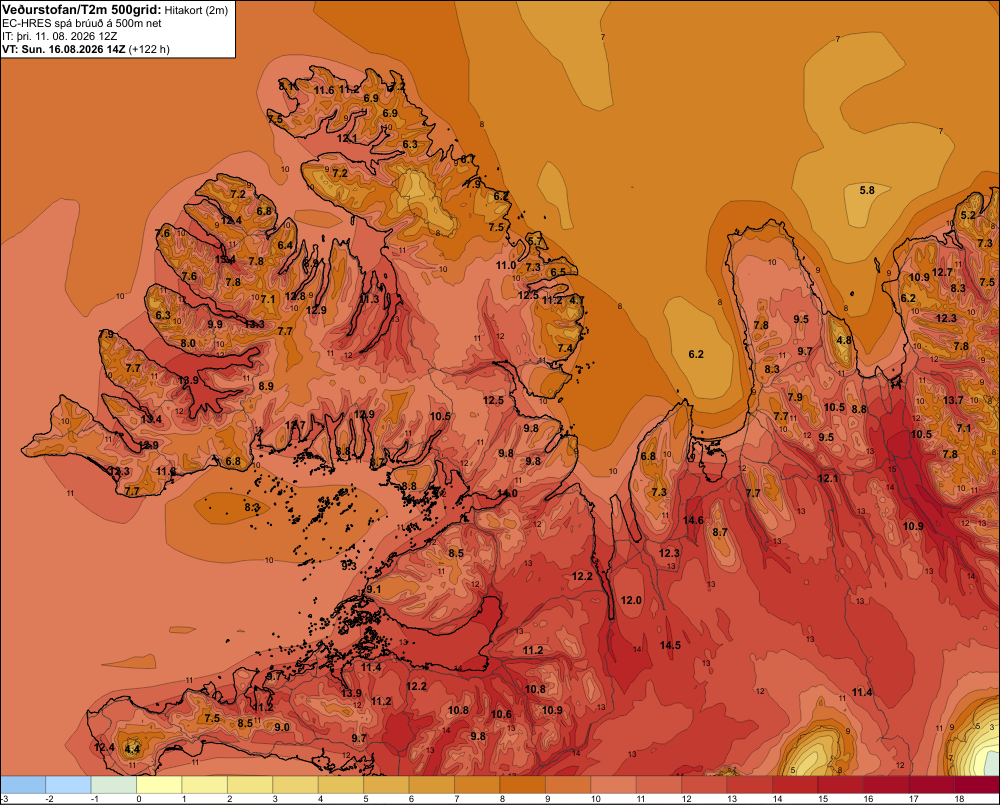Click the 6.7 temperature value

pyautogui.click(x=468, y=159)
